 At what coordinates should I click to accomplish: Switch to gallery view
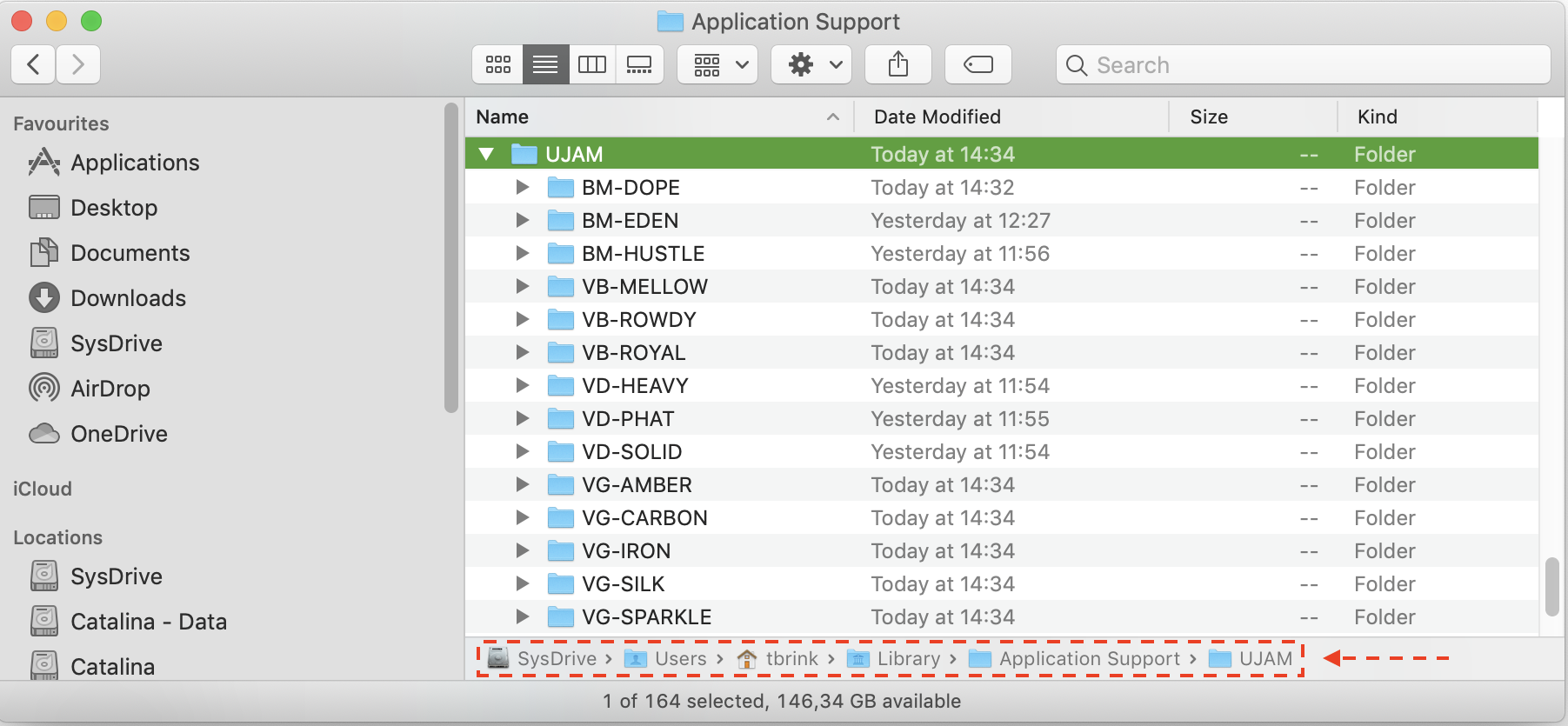coord(639,64)
